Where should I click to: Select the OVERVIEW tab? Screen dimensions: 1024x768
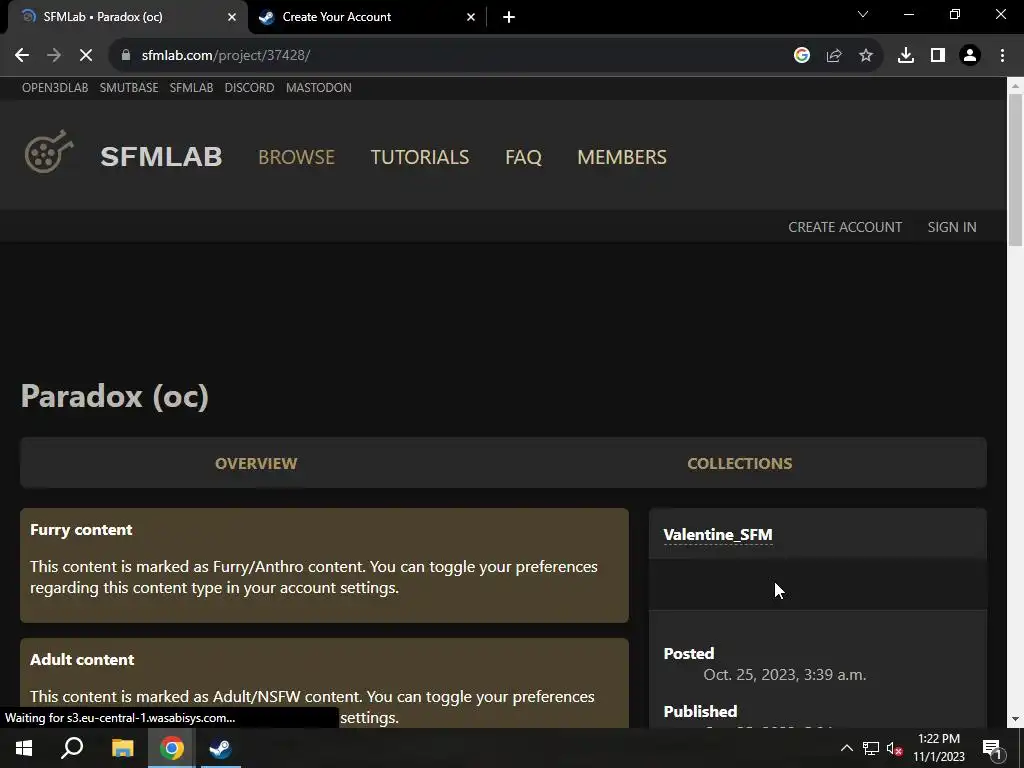click(x=256, y=463)
